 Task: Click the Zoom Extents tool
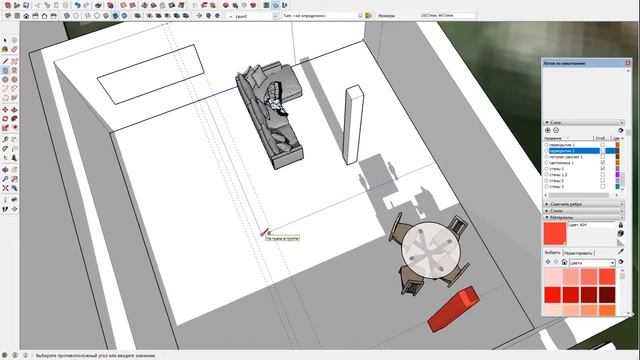(x=5, y=188)
